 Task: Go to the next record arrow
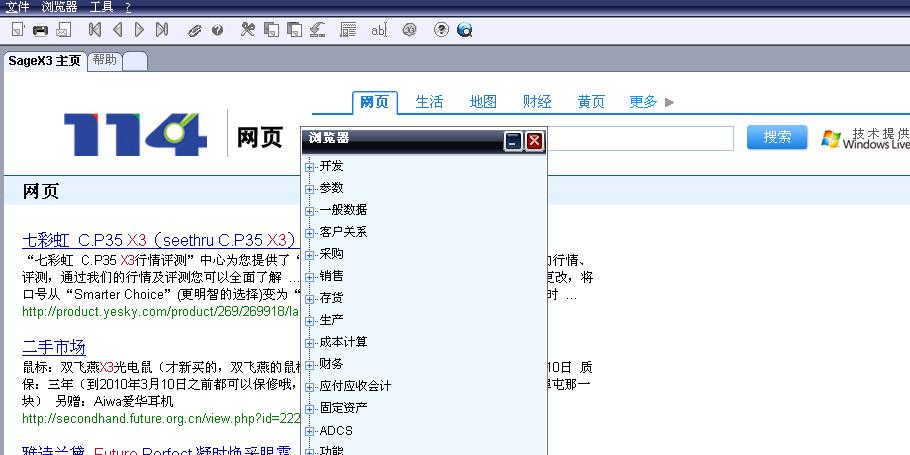[139, 30]
